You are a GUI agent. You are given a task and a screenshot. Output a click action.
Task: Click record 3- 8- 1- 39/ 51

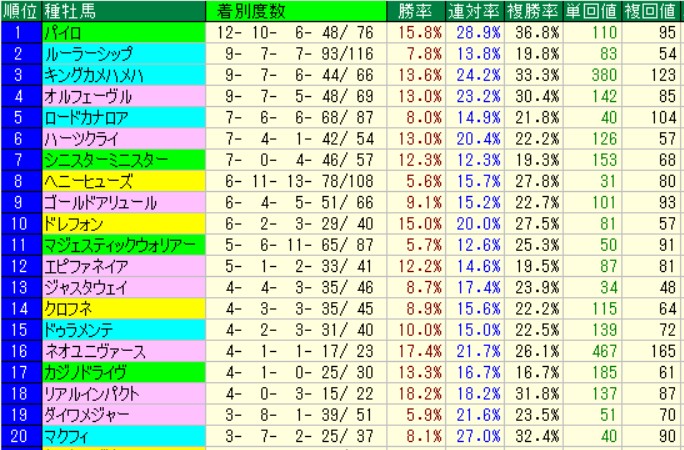pos(299,415)
